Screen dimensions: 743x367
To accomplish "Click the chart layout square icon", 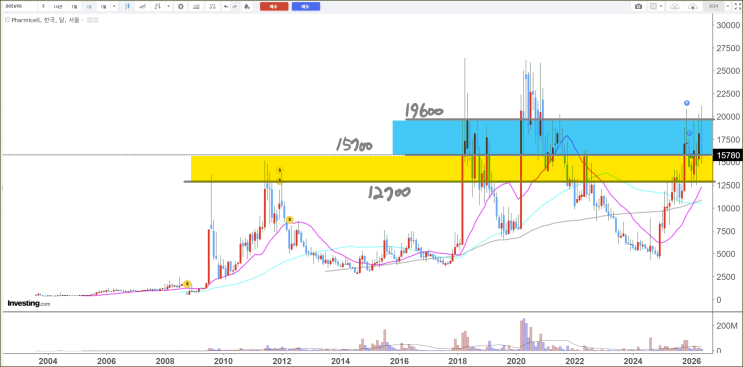I will pos(653,6).
